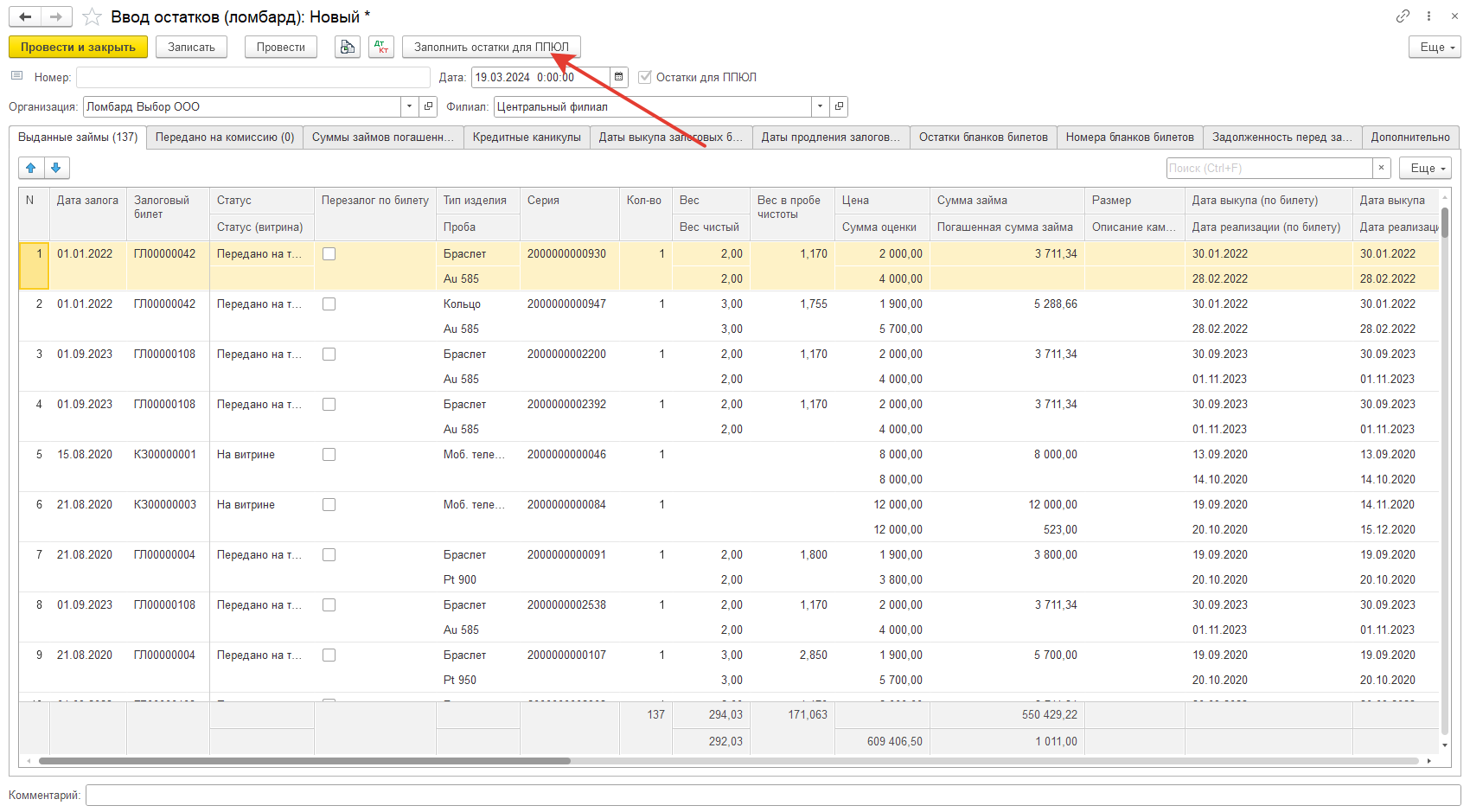
Task: Go back with the left arrow button
Action: click(x=25, y=17)
